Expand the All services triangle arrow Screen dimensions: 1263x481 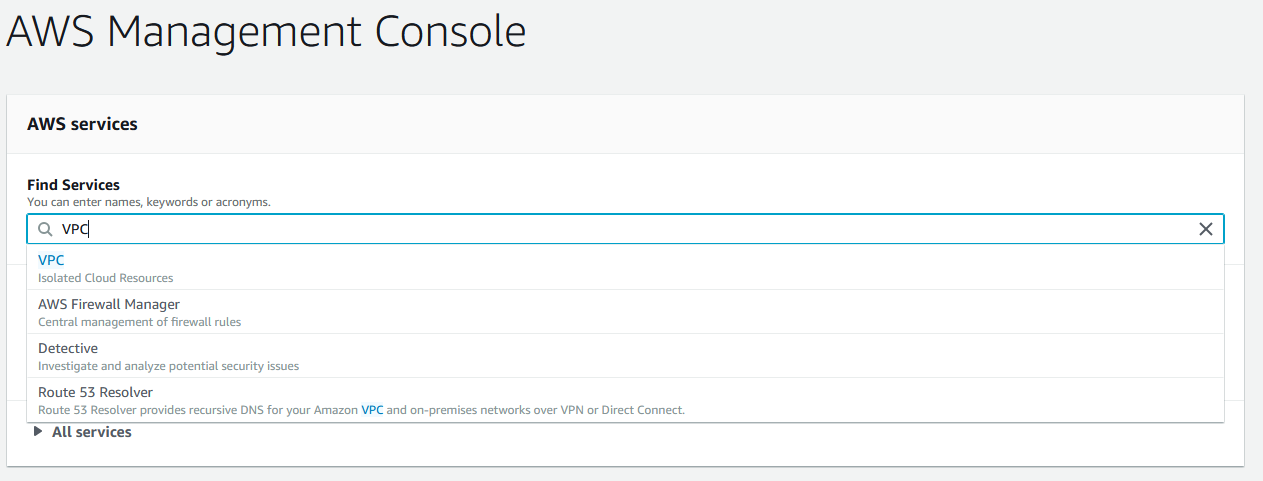38,432
